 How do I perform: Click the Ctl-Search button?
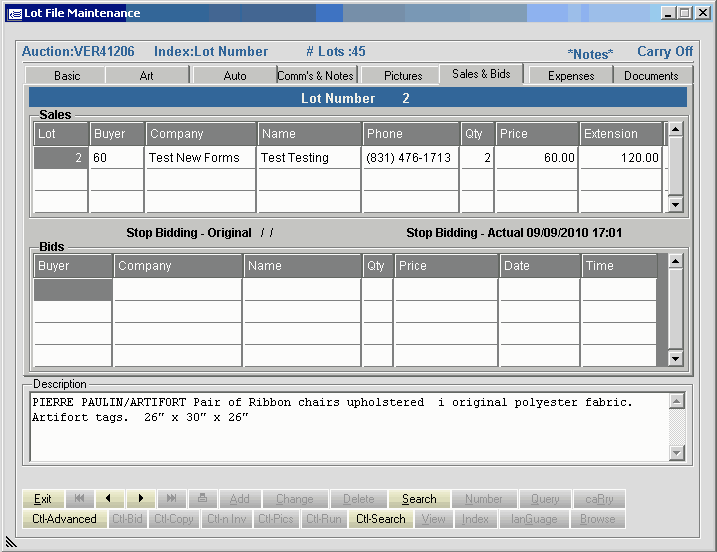(380, 519)
